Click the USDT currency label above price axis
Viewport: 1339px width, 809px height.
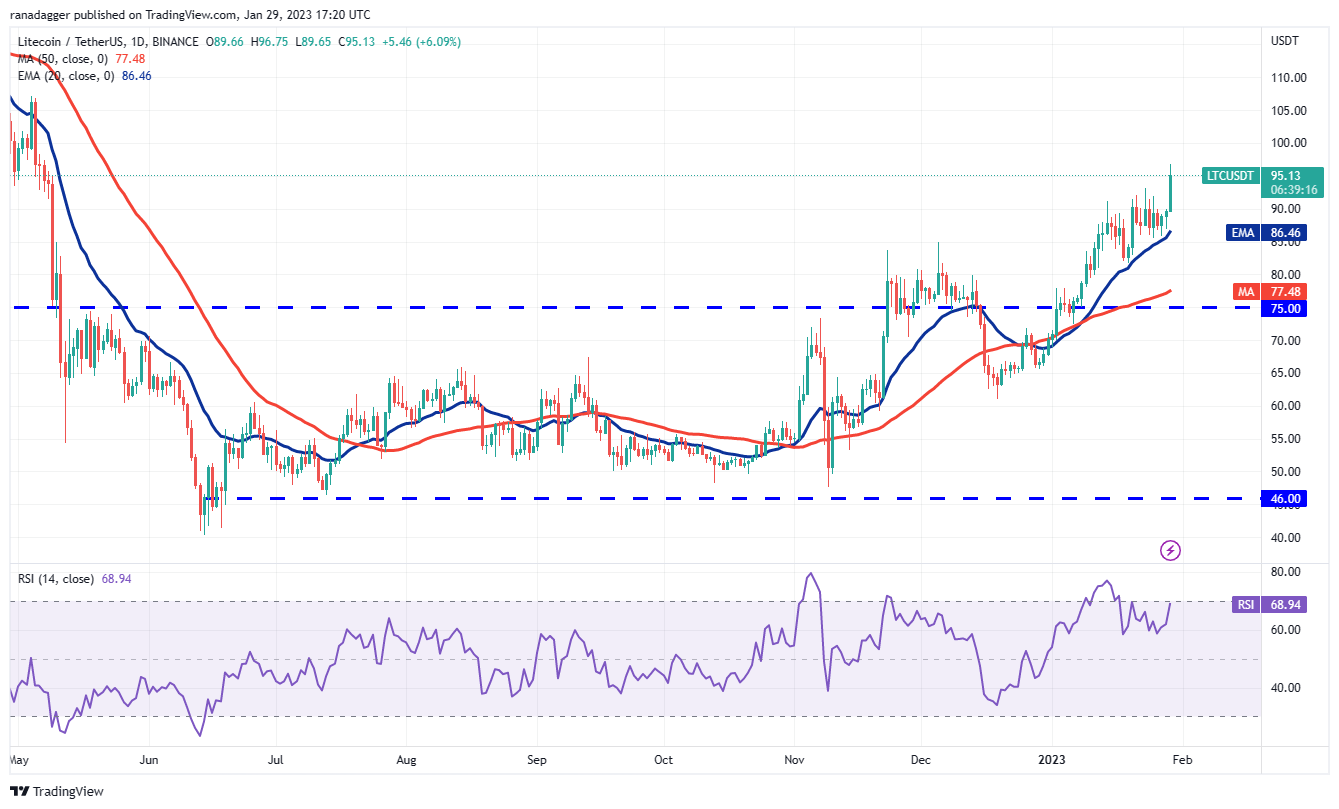tap(1284, 42)
